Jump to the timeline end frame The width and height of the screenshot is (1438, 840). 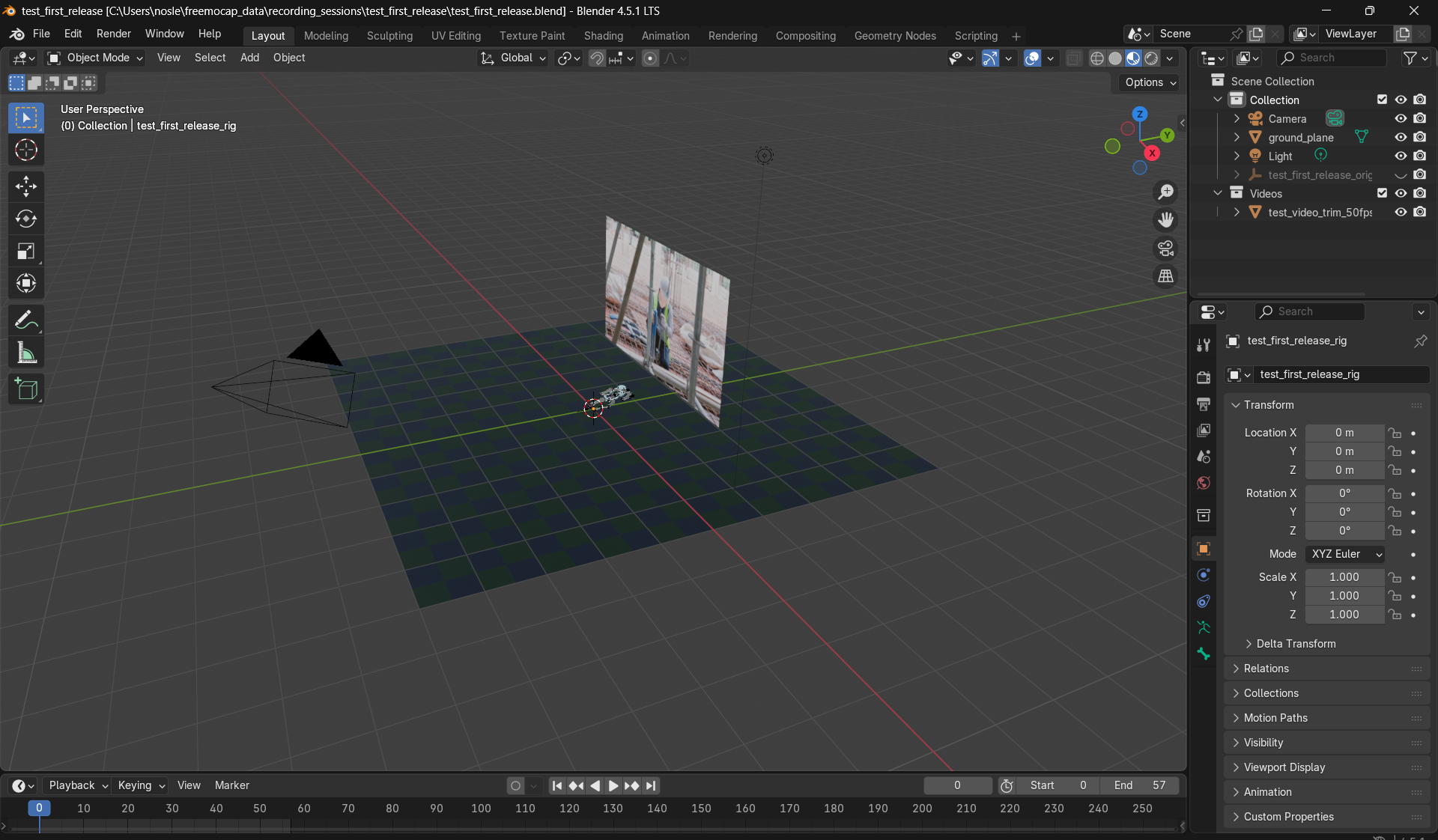[x=651, y=785]
